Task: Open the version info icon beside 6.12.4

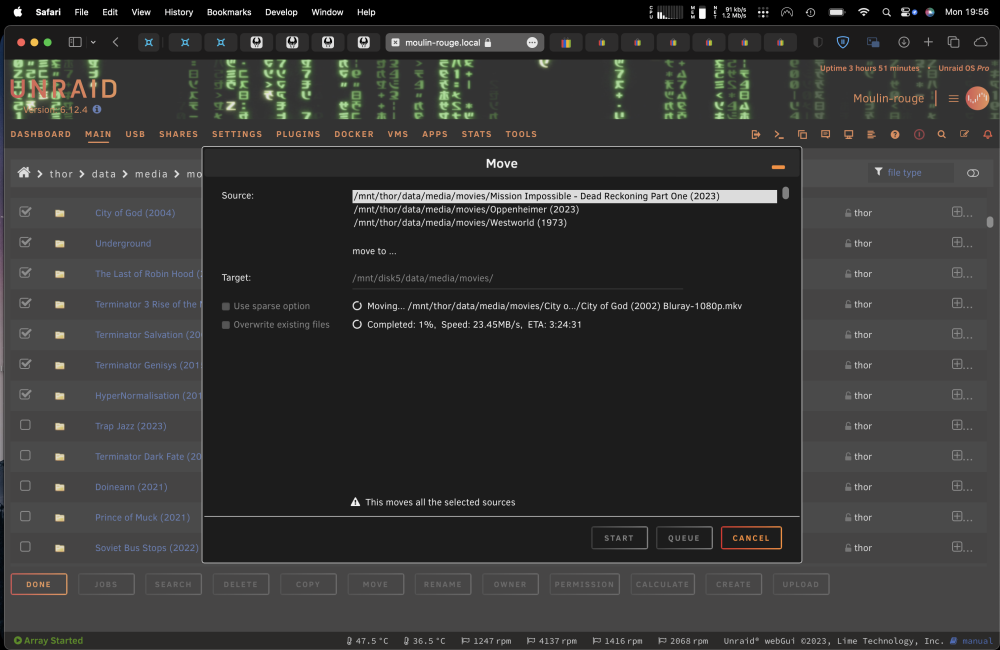Action: click(x=97, y=110)
